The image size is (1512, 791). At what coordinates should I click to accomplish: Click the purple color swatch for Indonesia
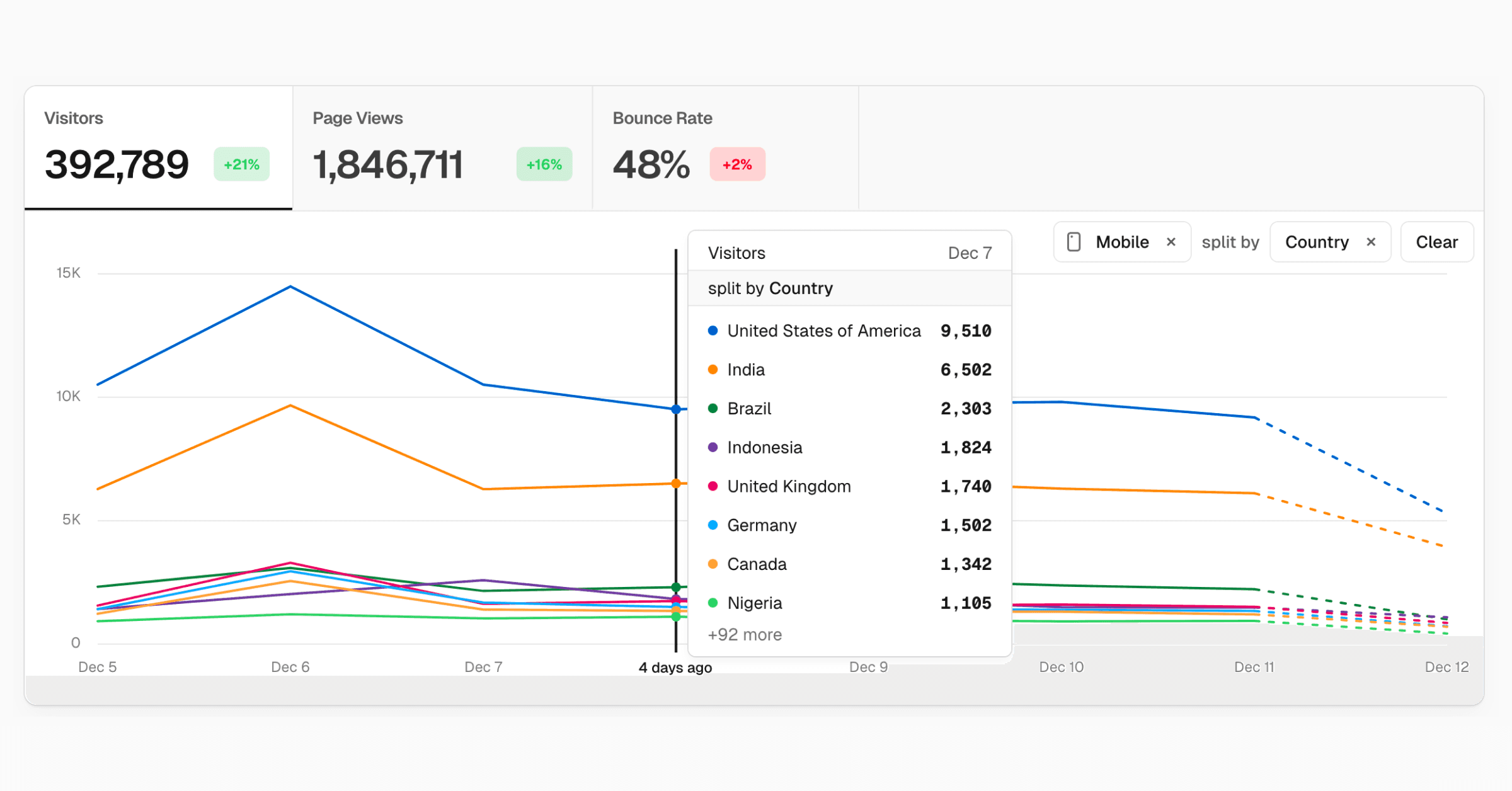point(714,447)
